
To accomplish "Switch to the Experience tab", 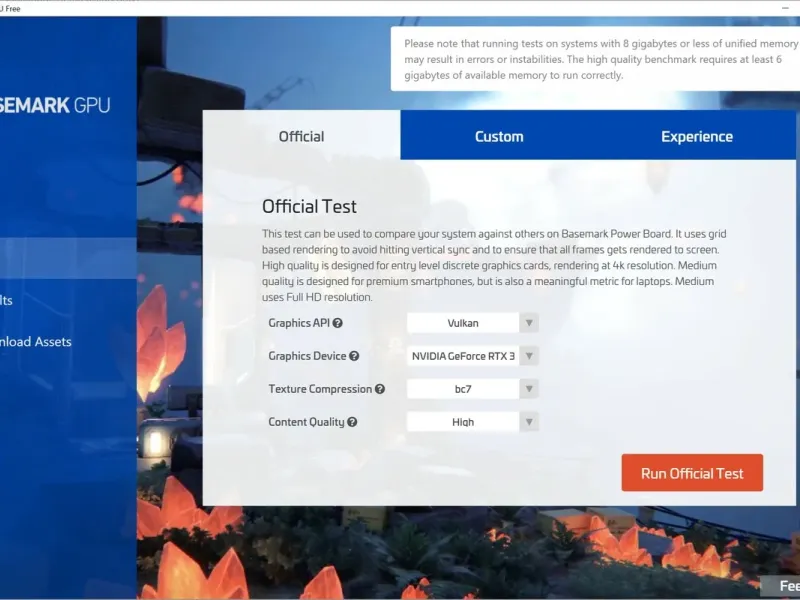I will [x=697, y=136].
